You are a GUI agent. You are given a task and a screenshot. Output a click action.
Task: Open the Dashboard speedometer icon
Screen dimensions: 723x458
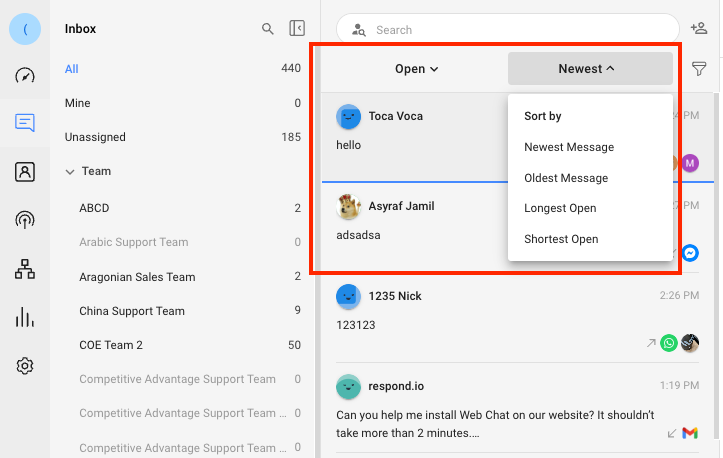tap(25, 76)
